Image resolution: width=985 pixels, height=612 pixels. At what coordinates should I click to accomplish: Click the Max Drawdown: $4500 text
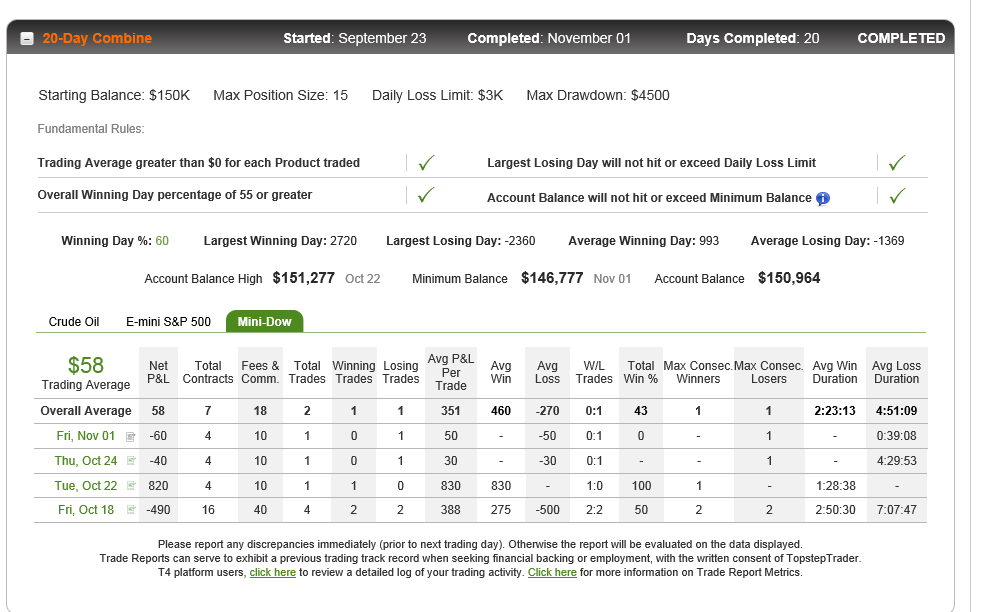tap(598, 96)
